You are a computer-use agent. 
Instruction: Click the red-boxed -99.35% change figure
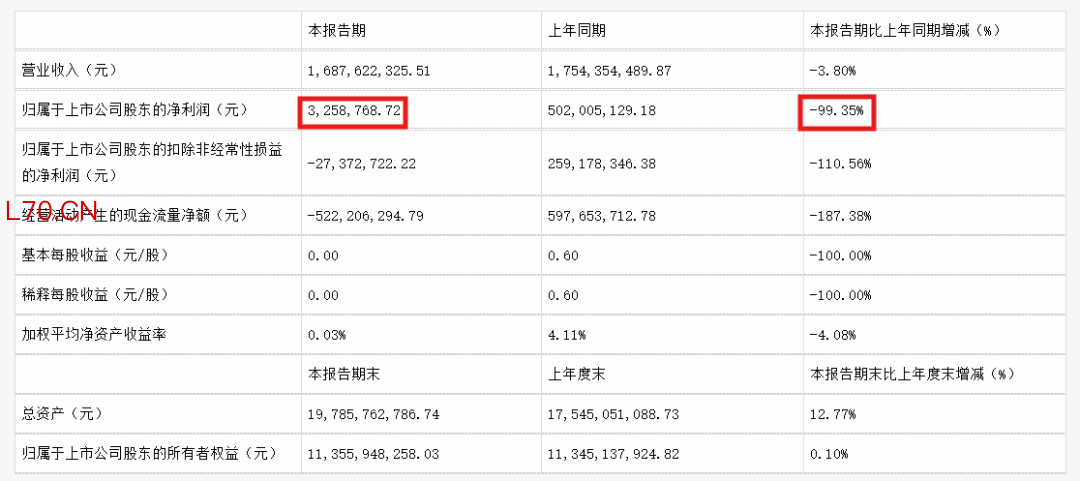(834, 110)
